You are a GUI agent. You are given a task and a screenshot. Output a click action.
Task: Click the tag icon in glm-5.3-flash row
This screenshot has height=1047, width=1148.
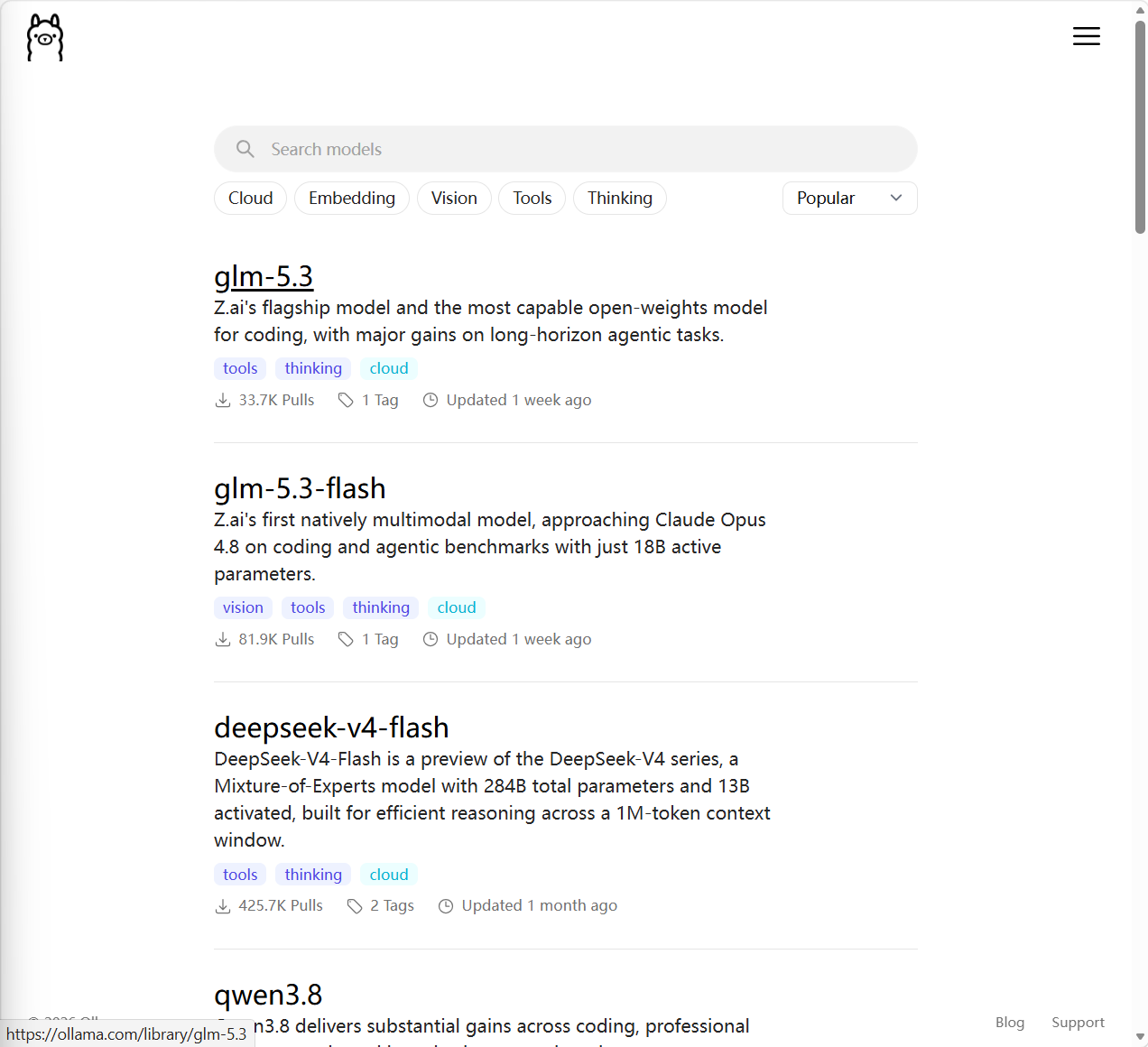pos(346,639)
